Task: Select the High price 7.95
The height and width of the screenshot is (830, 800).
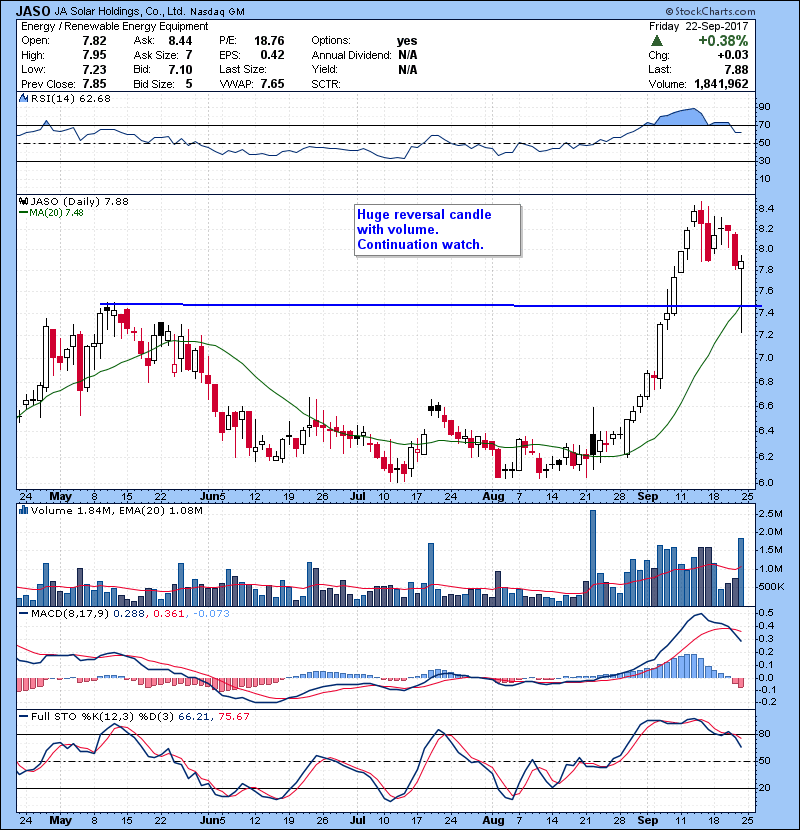Action: pyautogui.click(x=94, y=55)
